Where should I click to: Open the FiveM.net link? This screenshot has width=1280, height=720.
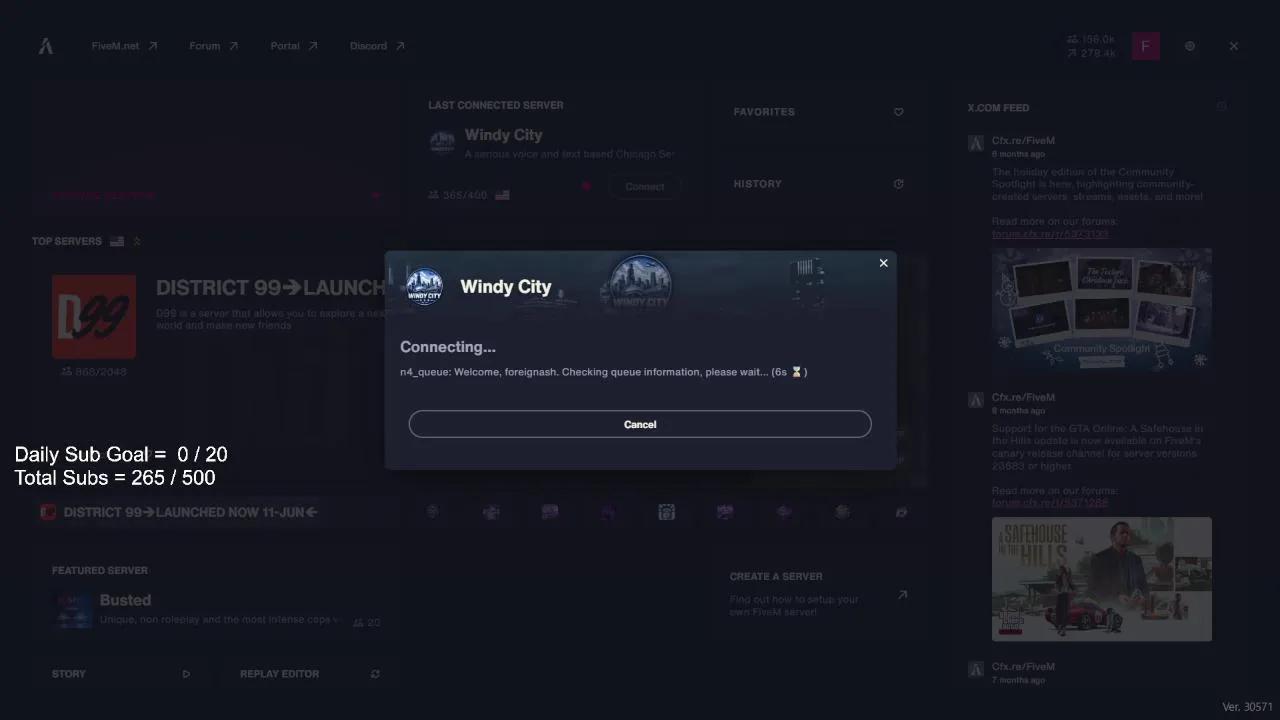[124, 46]
